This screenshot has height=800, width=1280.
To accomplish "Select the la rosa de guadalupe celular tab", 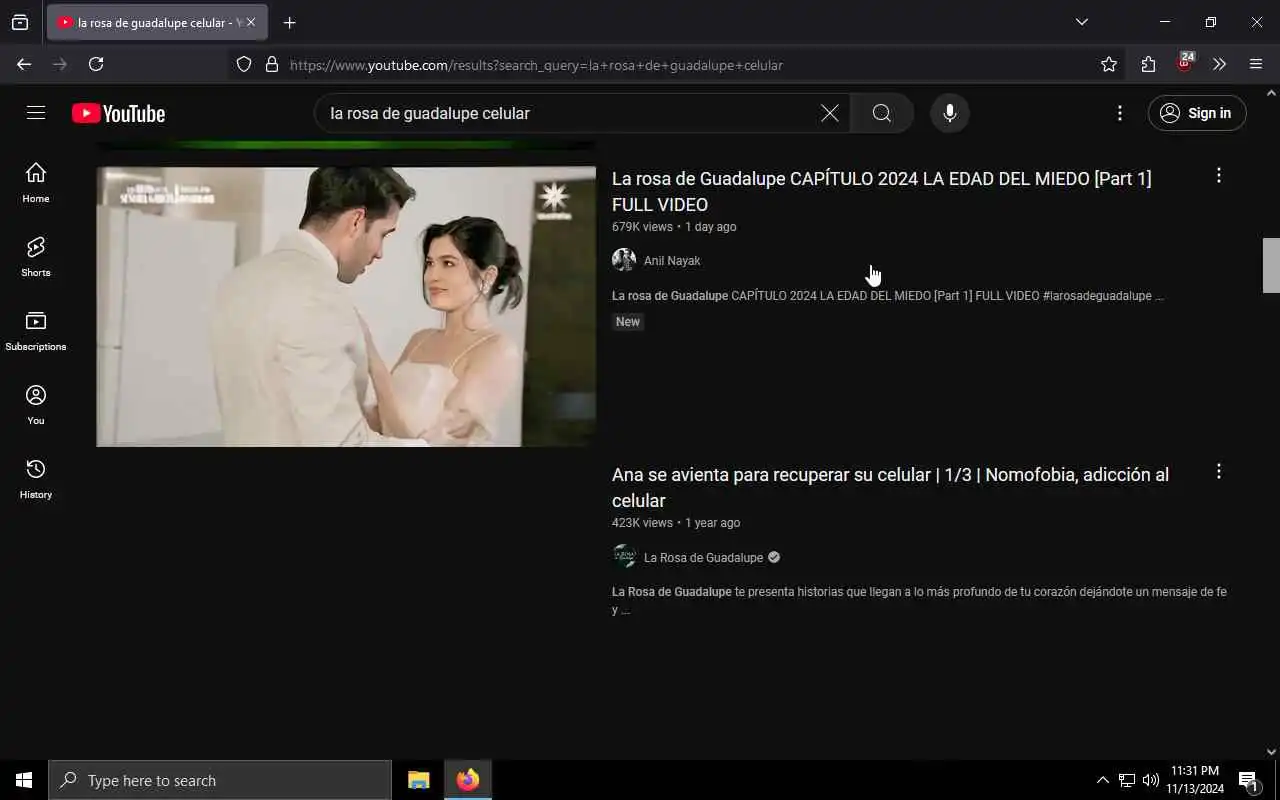I will (157, 22).
